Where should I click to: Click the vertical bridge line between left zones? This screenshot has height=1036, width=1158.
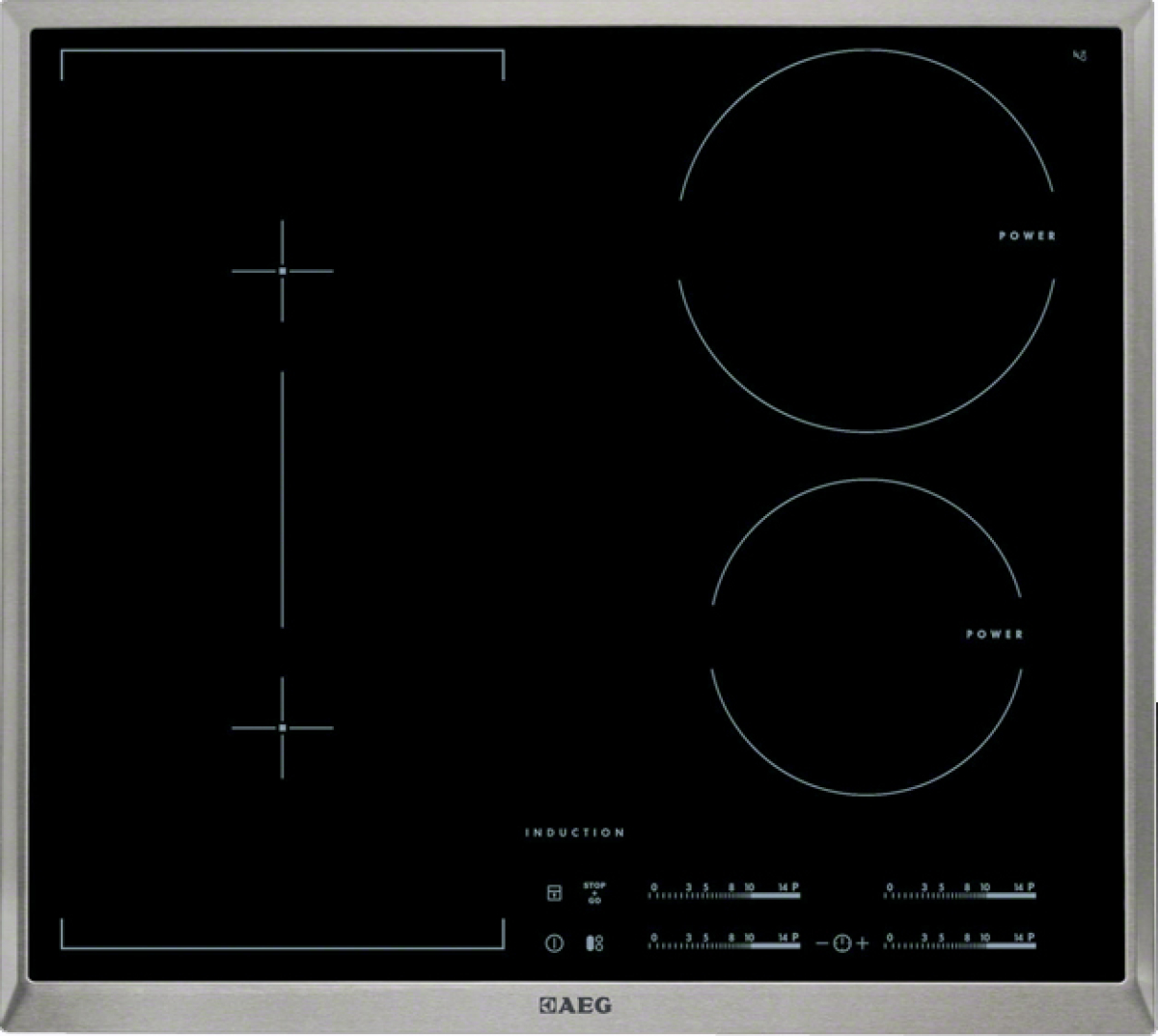click(282, 500)
